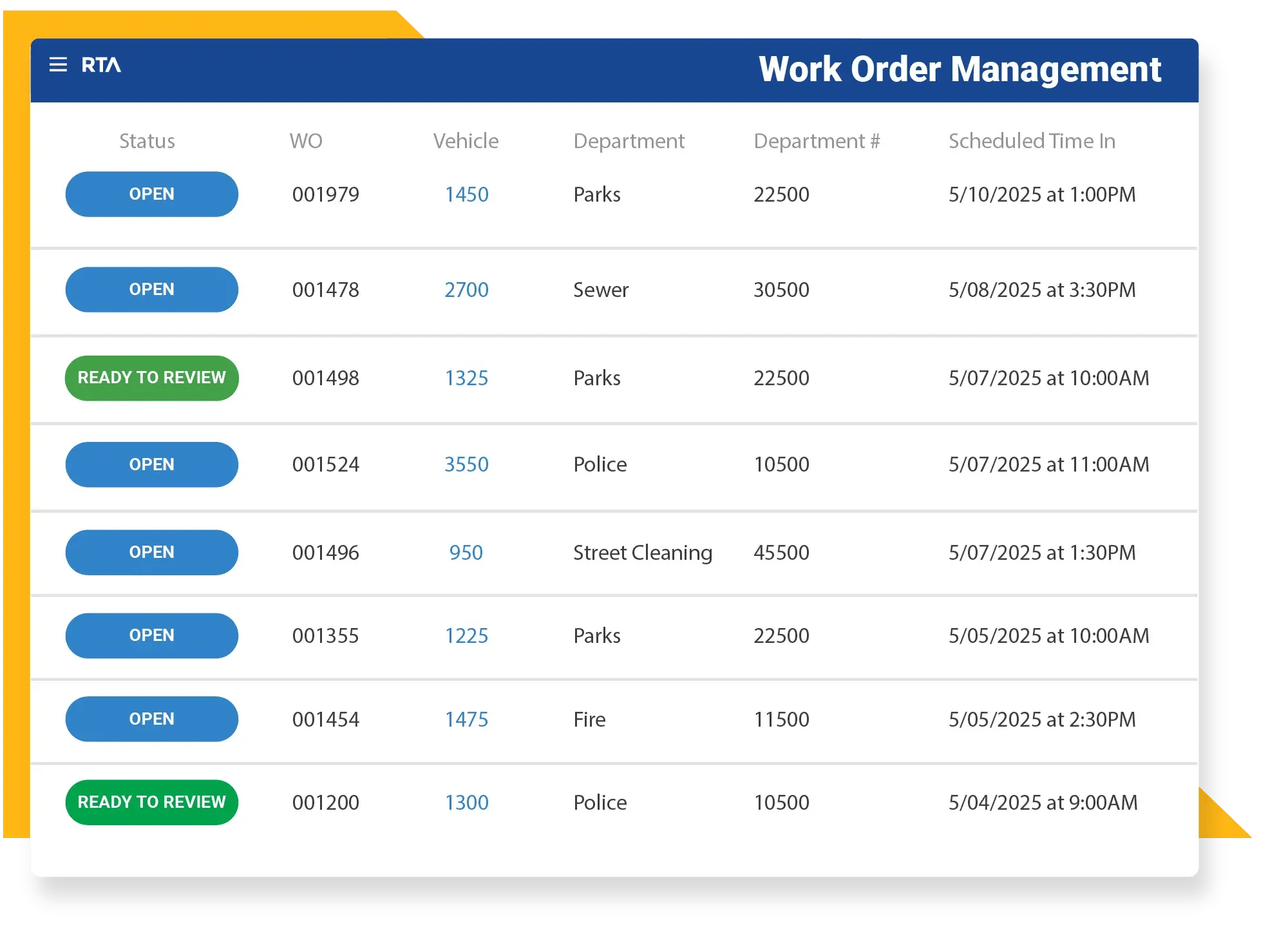Click scheduled time 5/10/2025 at 1:00PM

coord(1042,195)
